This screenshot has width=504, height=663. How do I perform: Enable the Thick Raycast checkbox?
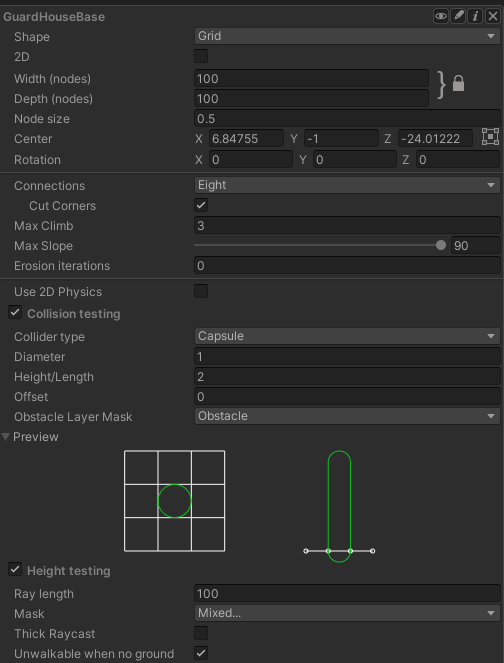[201, 633]
